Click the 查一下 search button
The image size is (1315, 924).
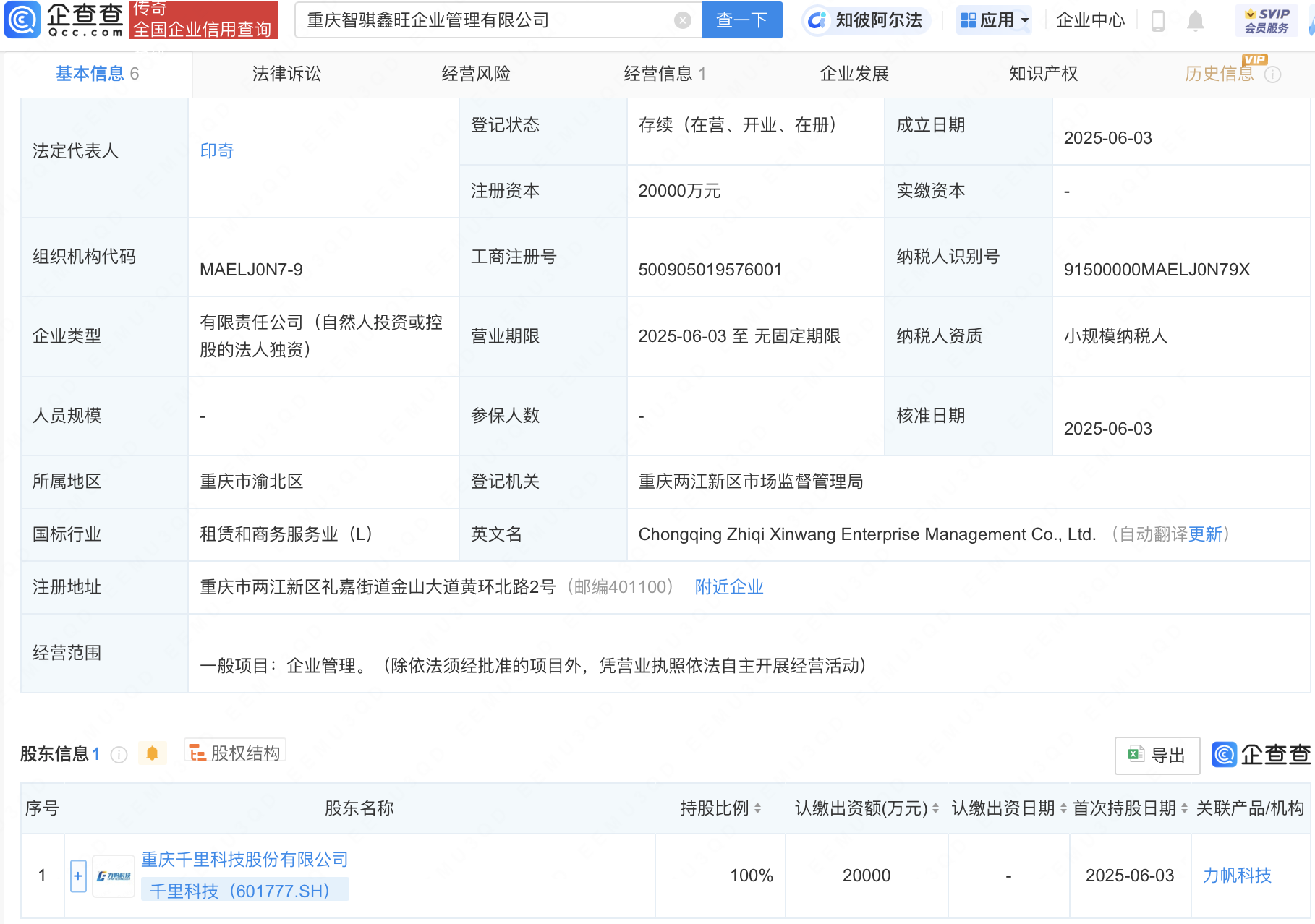pyautogui.click(x=741, y=20)
